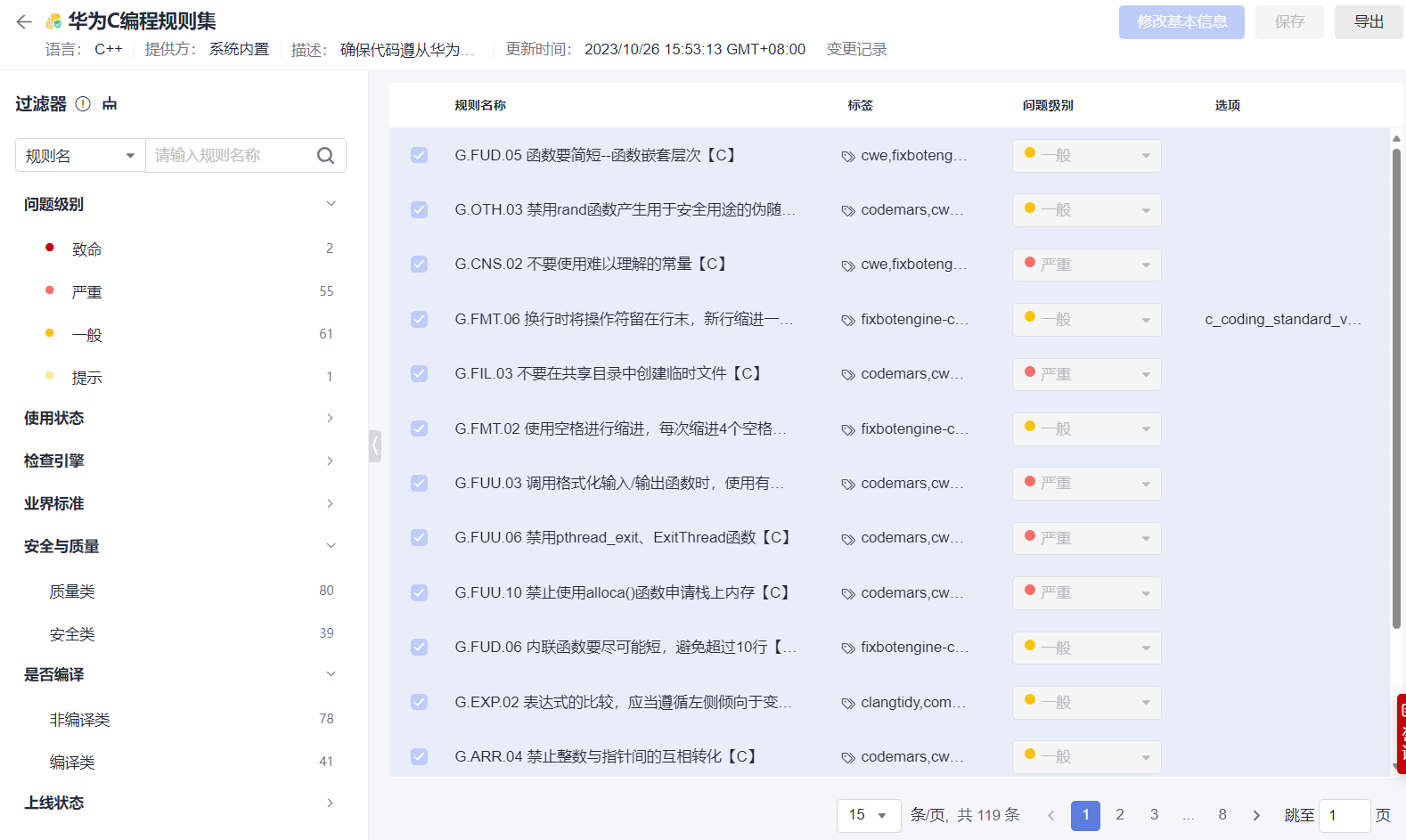Click the 跳至 page number input

click(x=1345, y=815)
